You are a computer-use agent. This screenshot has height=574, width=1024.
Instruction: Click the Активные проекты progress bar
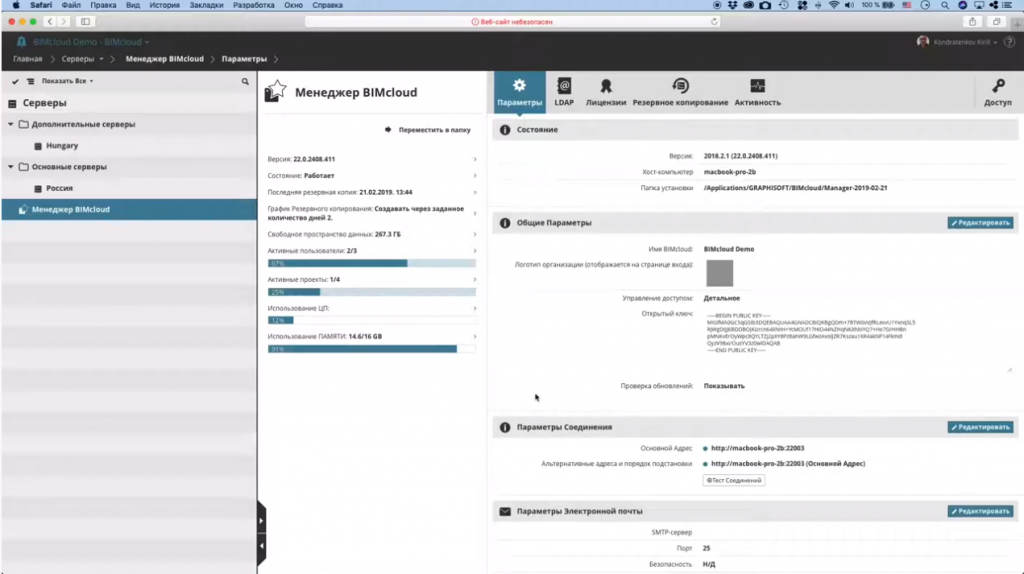pyautogui.click(x=372, y=292)
